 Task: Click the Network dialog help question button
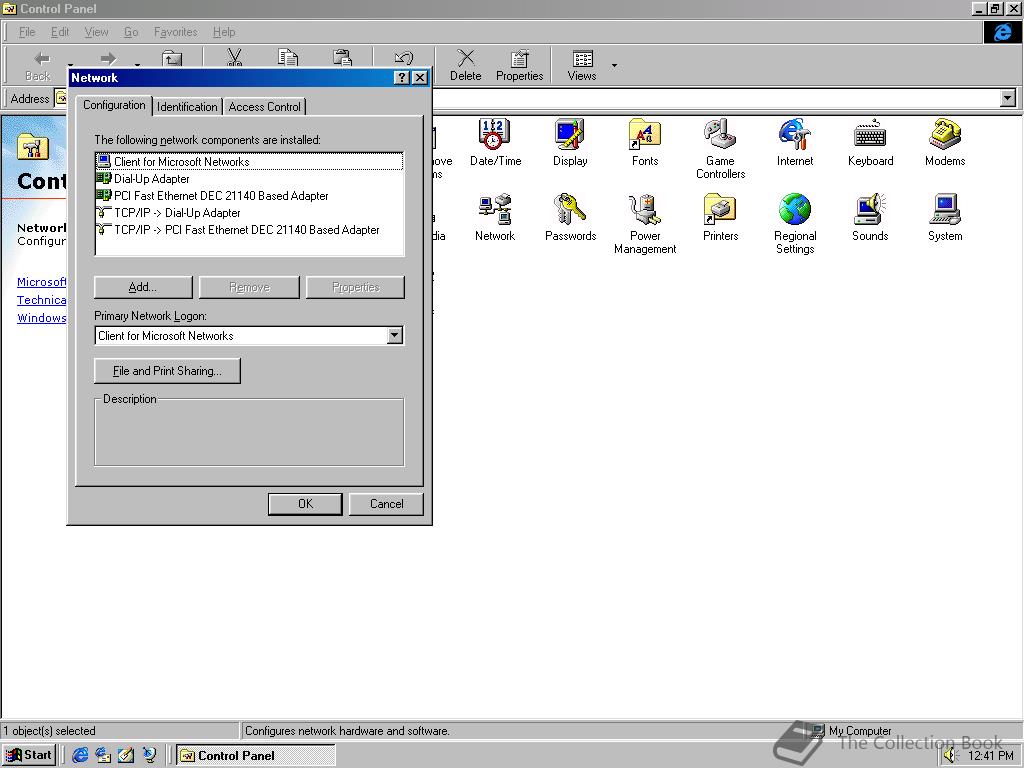click(x=402, y=78)
